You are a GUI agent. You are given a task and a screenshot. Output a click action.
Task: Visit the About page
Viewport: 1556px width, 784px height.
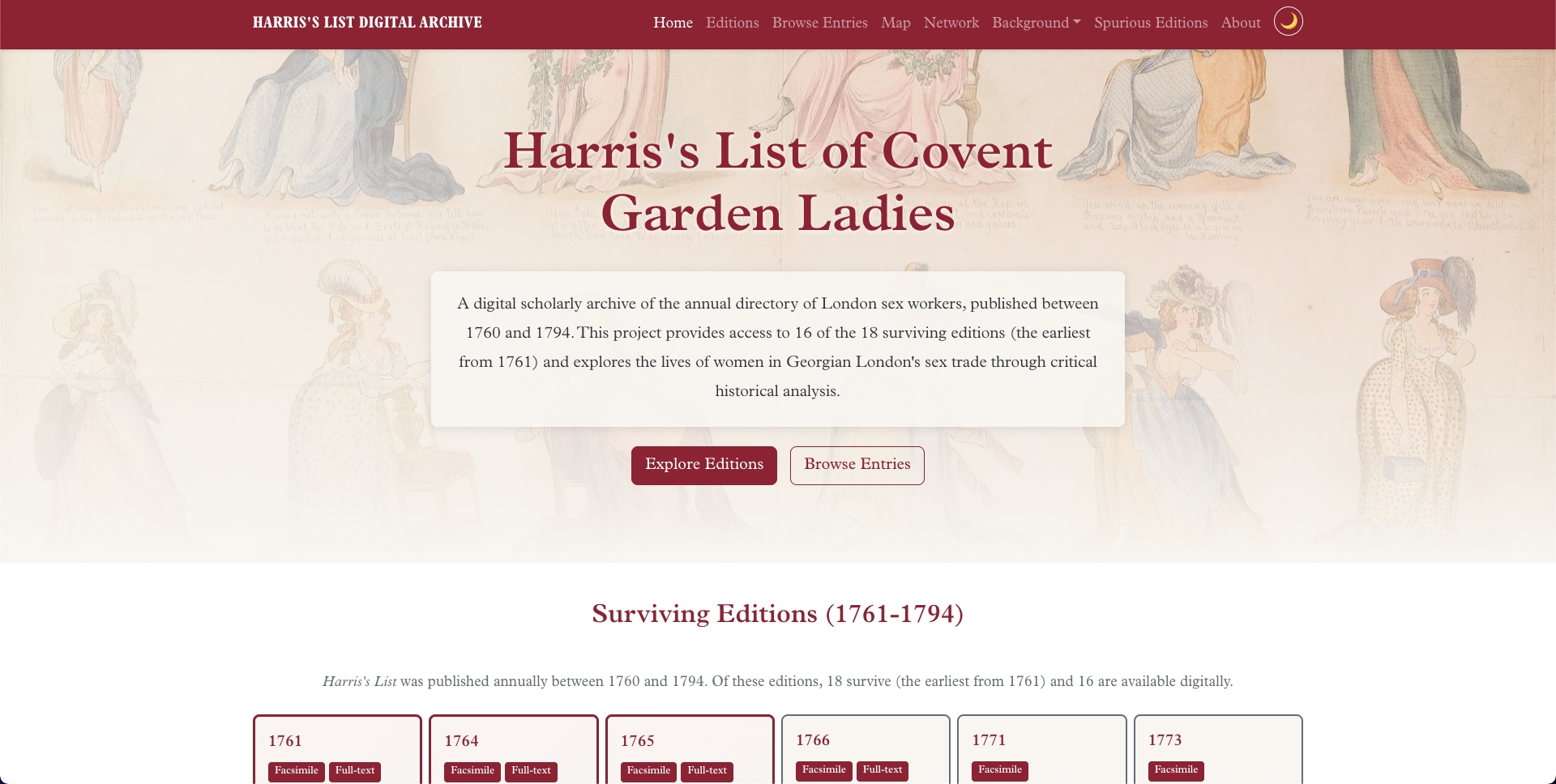click(1240, 23)
